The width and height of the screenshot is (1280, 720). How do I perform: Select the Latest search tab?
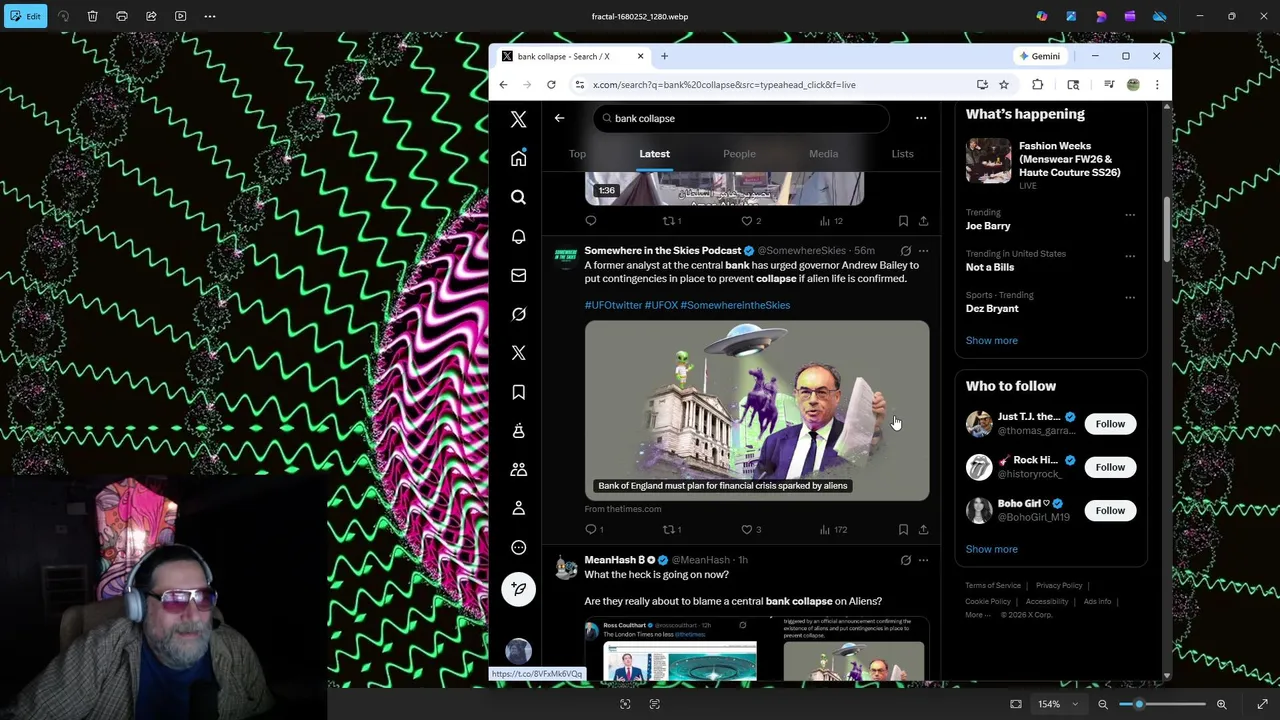pos(654,154)
